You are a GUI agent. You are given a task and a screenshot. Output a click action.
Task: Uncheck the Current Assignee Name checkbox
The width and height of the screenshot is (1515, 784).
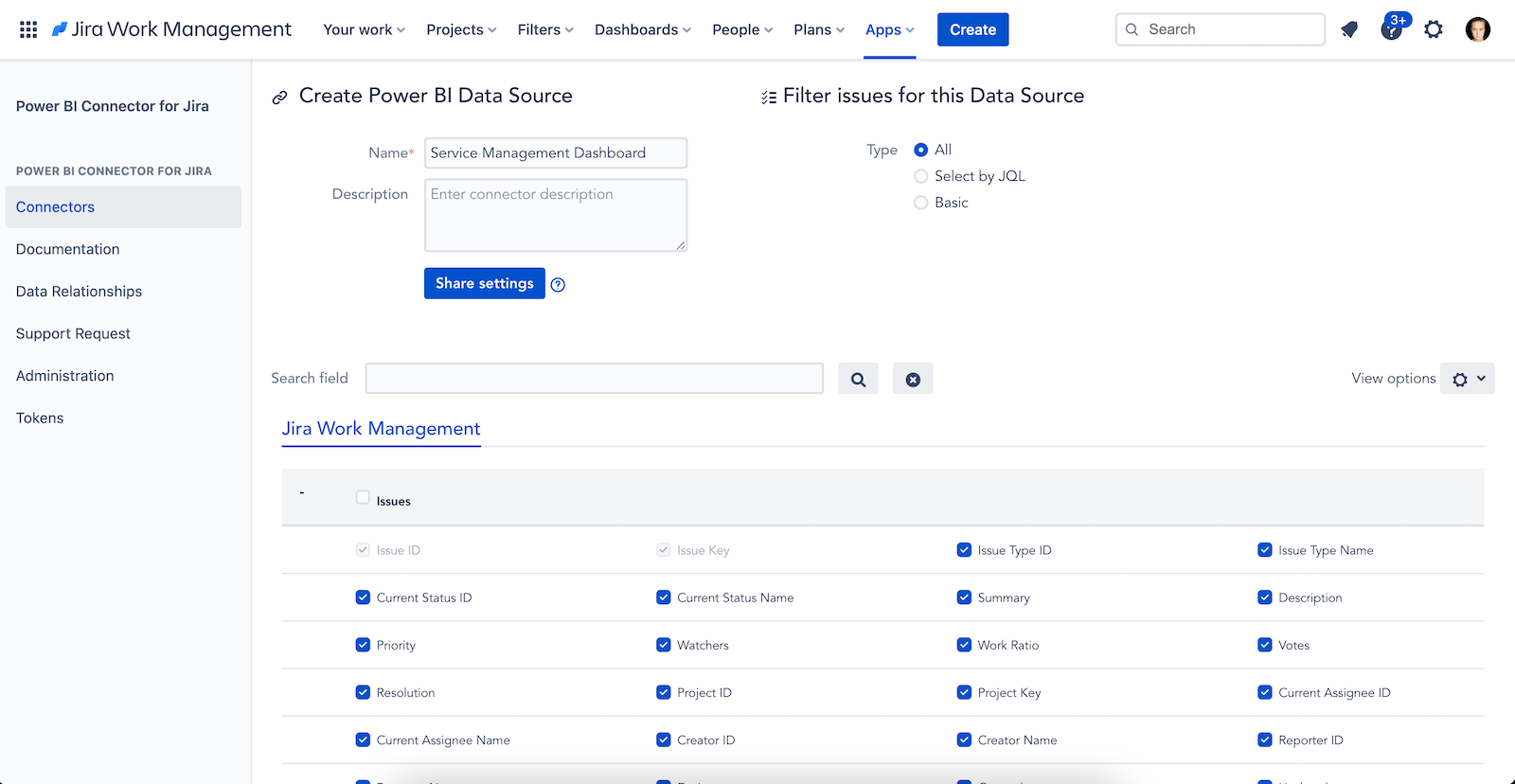pos(363,739)
